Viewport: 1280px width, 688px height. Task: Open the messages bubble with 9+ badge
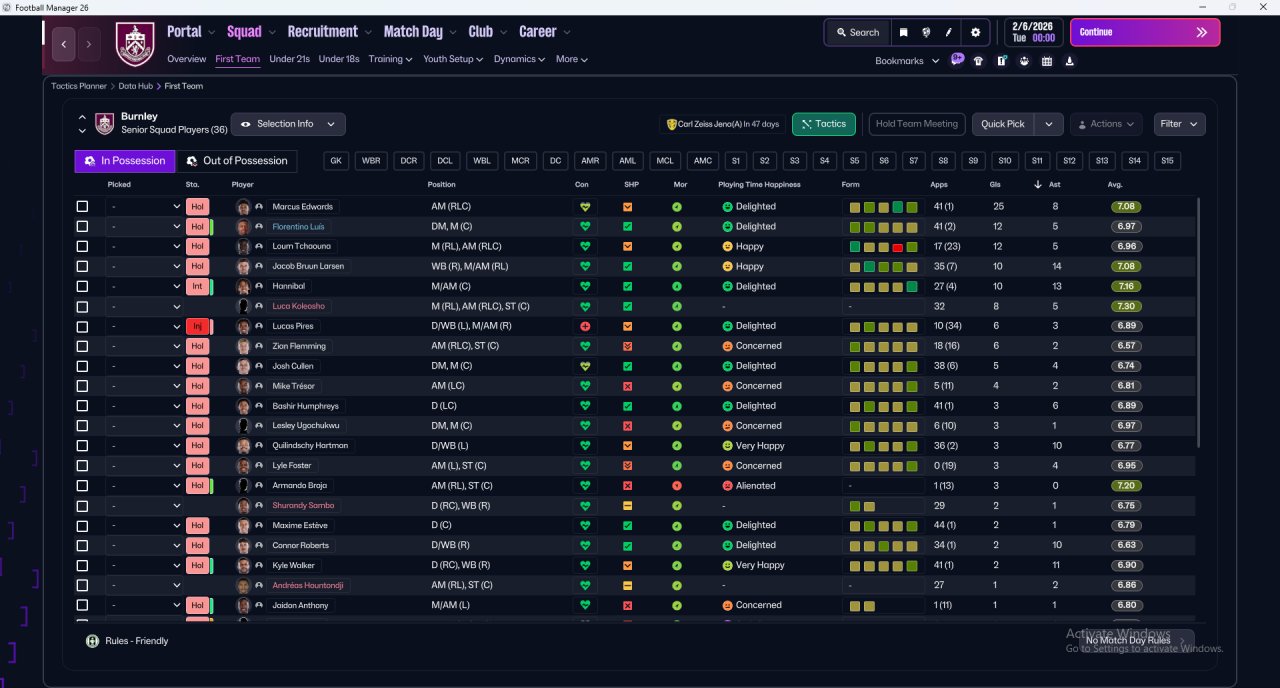pyautogui.click(x=957, y=60)
